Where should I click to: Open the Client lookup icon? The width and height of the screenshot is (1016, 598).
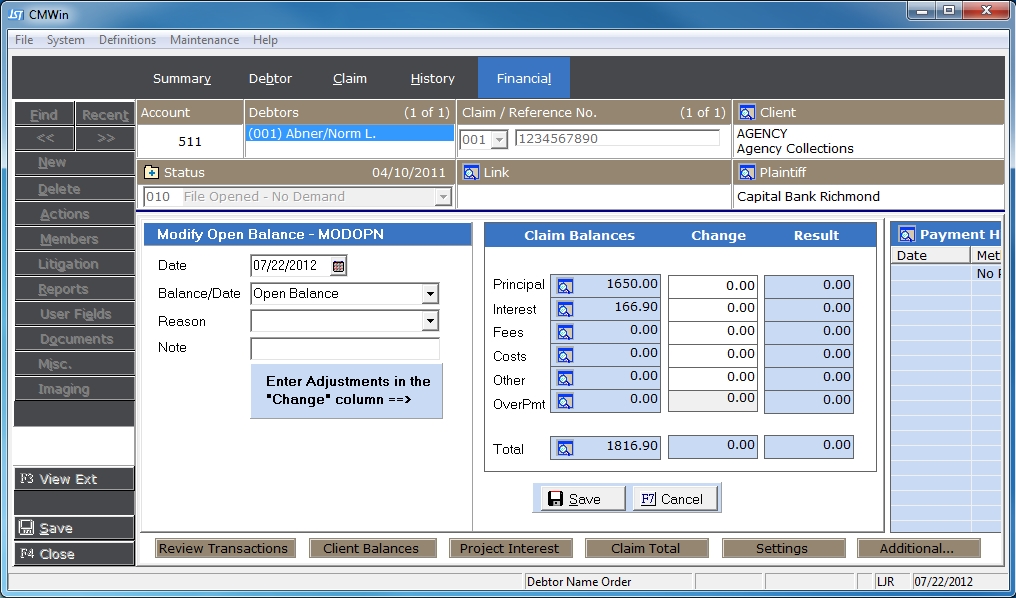tap(746, 113)
